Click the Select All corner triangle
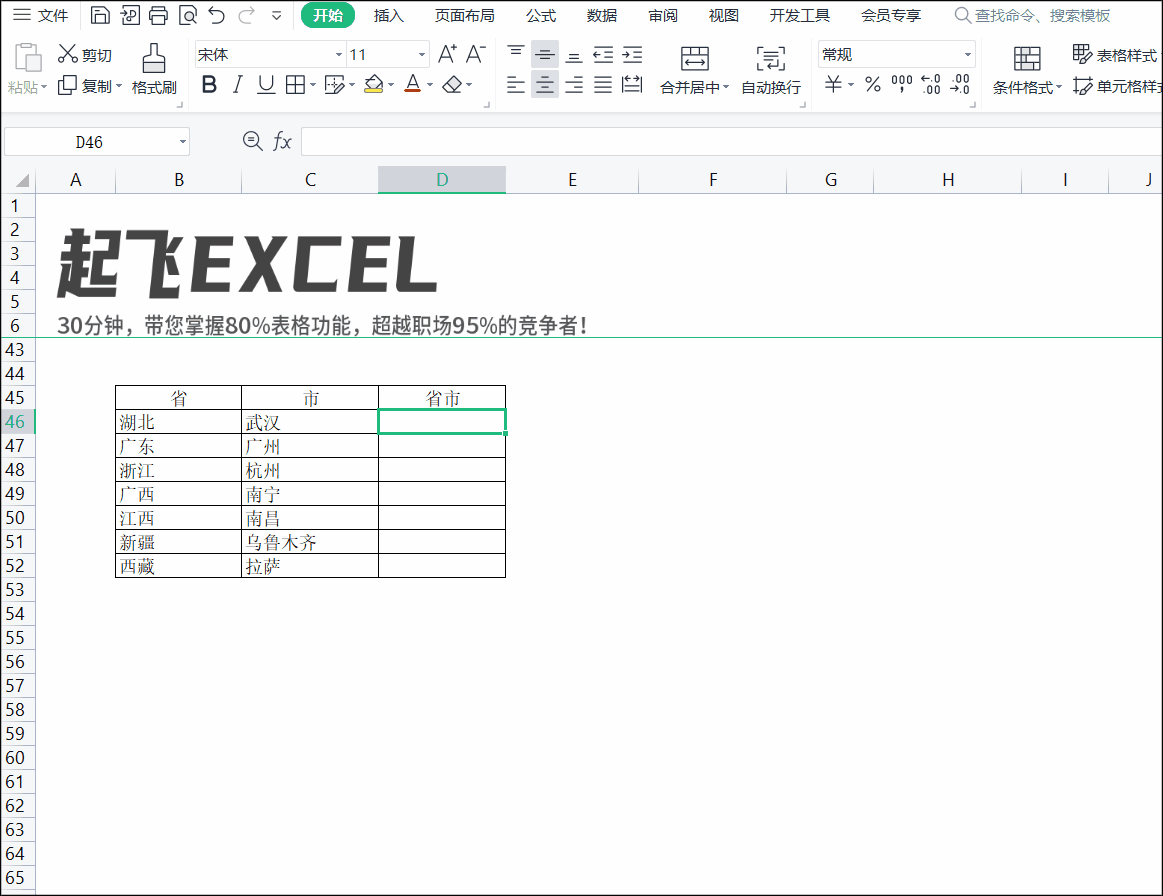 click(x=22, y=179)
